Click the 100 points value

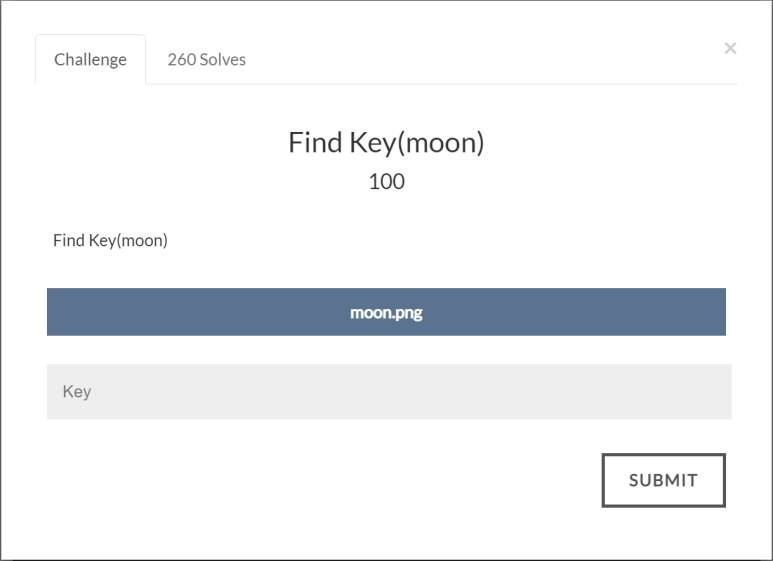point(386,181)
